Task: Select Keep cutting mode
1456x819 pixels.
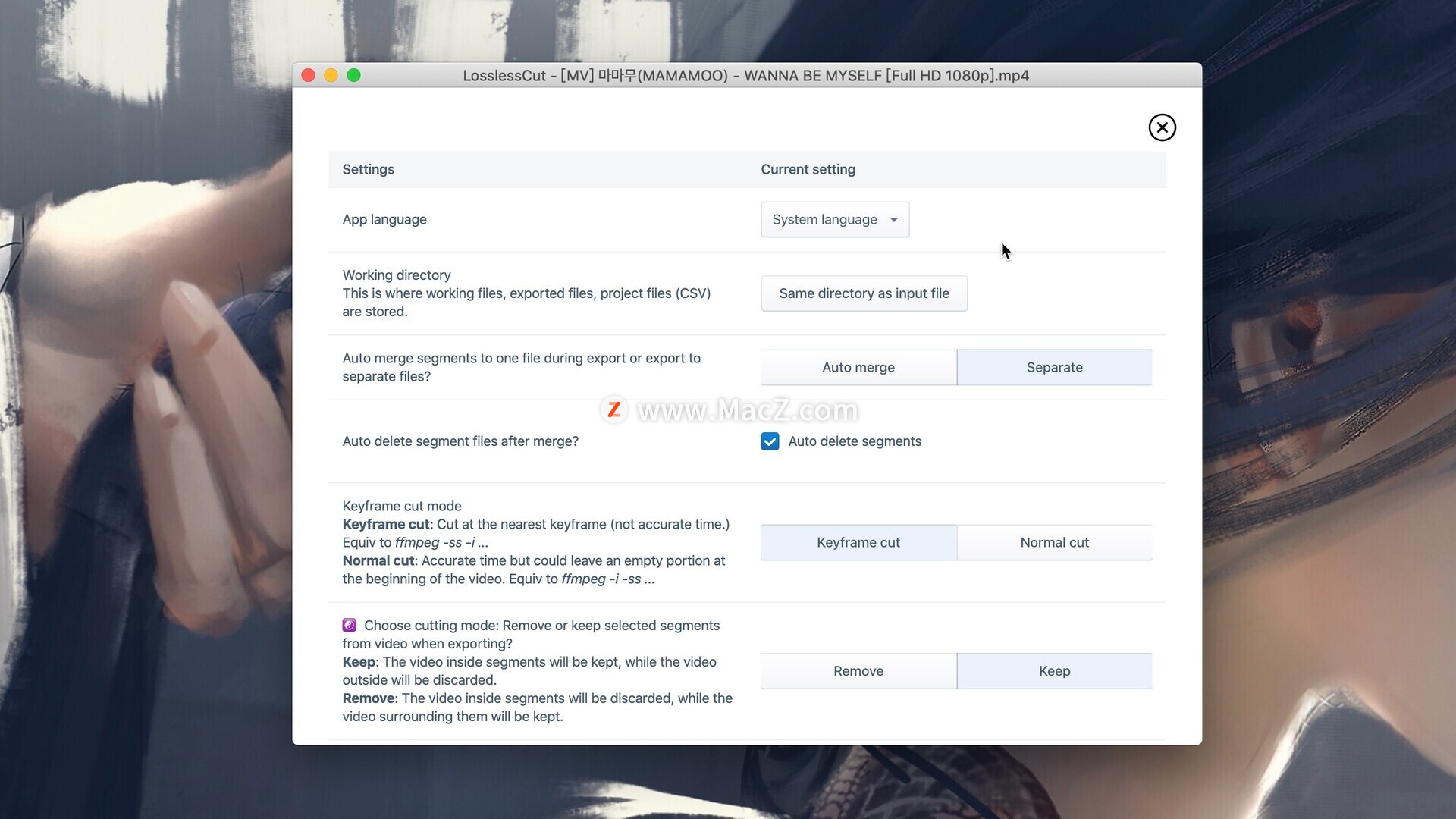Action: coord(1054,671)
